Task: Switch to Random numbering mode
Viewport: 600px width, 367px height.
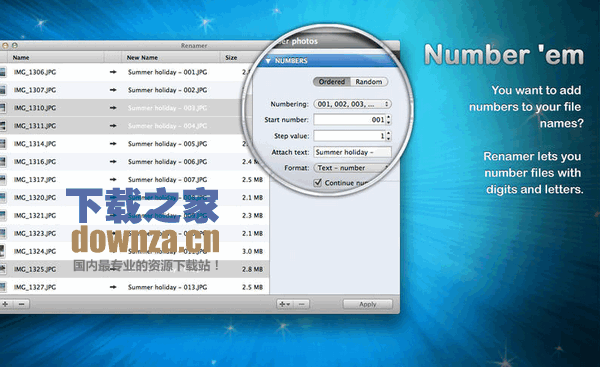Action: [x=368, y=82]
